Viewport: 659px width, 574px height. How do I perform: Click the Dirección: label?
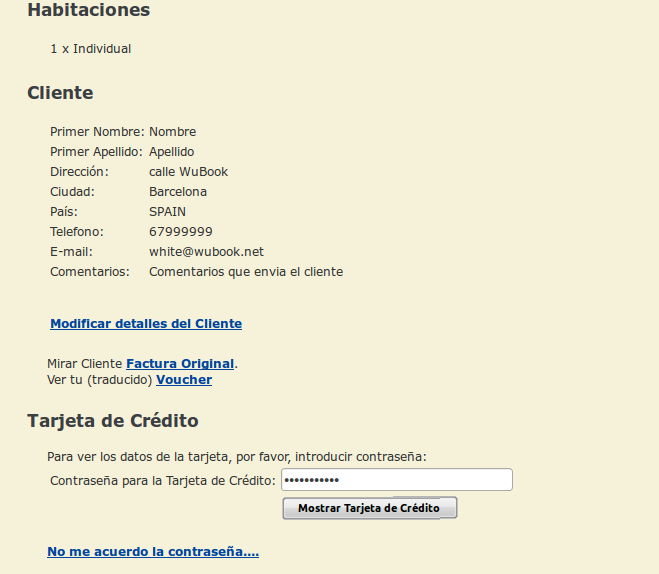79,171
